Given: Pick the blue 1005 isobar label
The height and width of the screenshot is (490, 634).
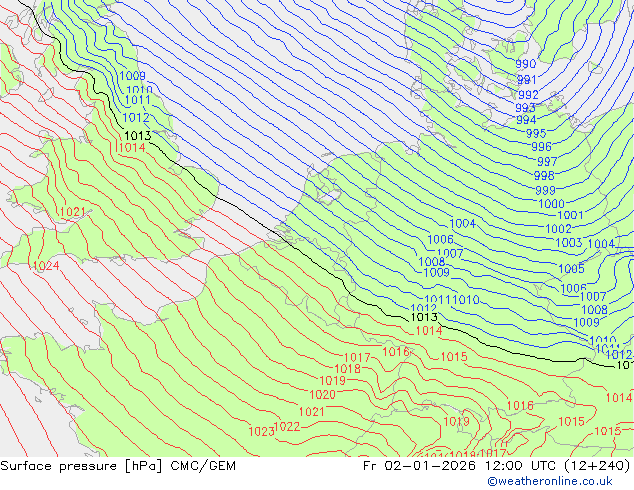Looking at the screenshot, I should (571, 269).
